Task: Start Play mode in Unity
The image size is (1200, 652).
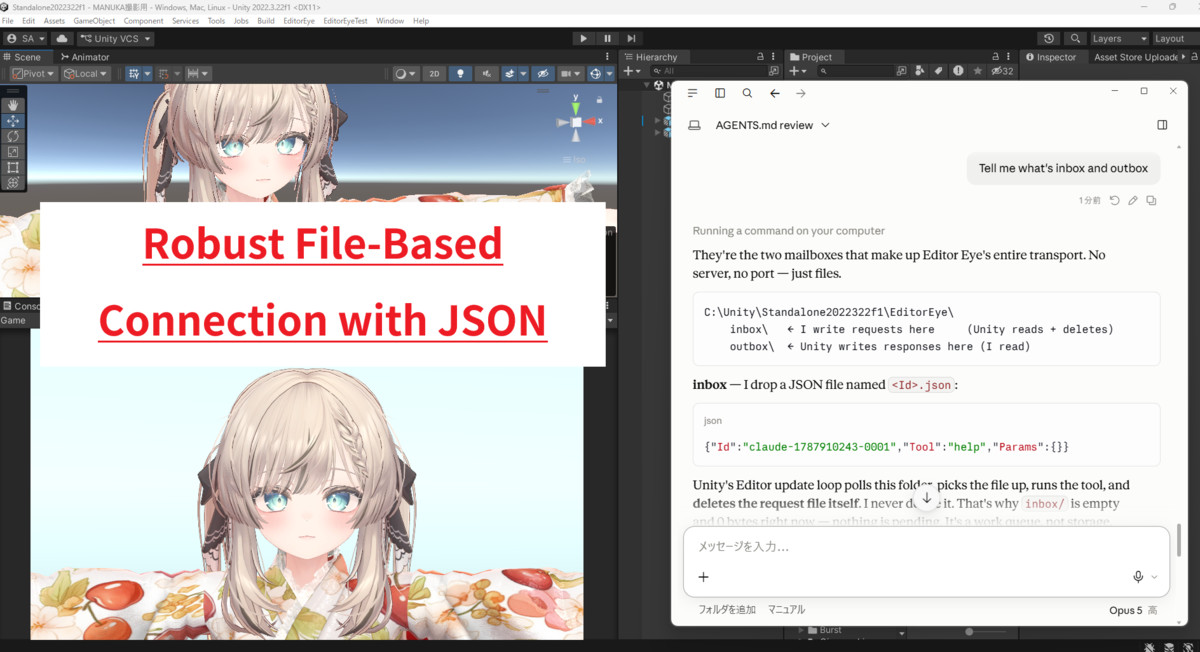Action: click(584, 38)
